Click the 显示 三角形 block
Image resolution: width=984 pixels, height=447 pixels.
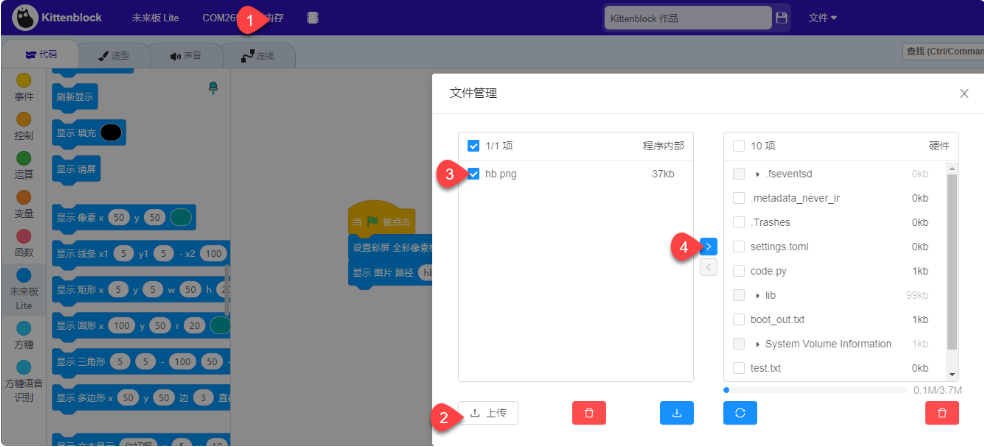141,363
